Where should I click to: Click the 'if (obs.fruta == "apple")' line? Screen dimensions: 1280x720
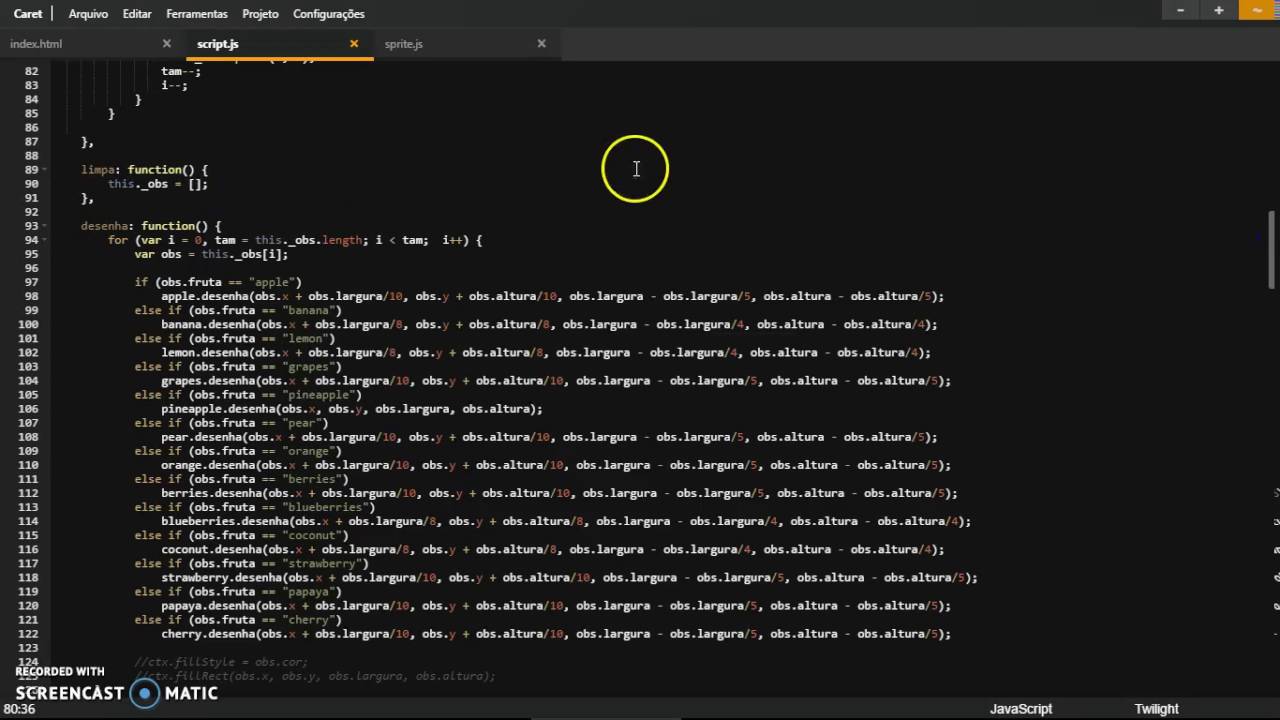218,282
